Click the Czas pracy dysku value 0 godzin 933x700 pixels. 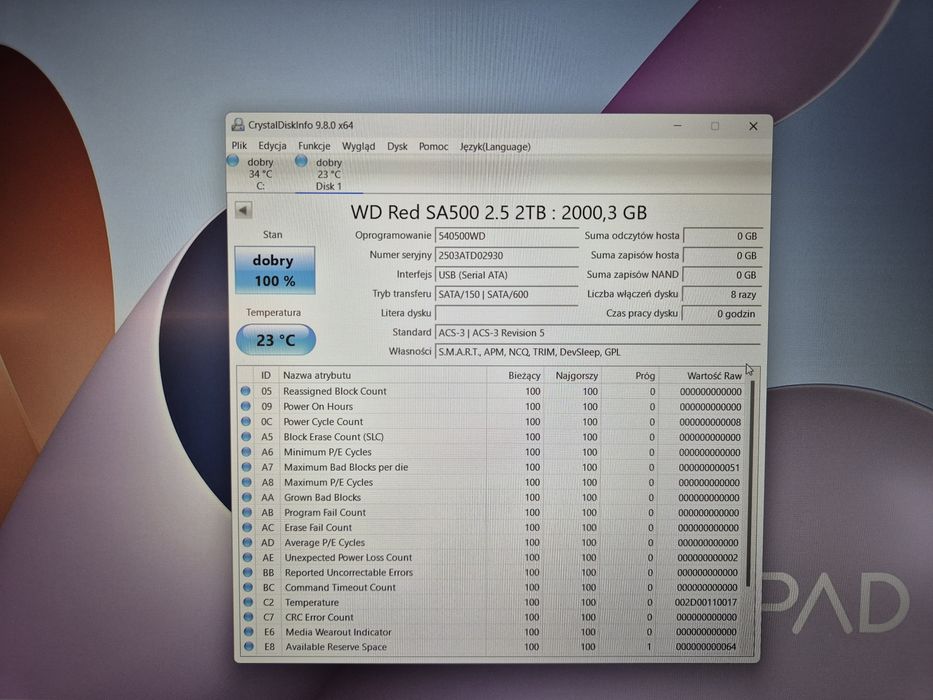pos(721,314)
